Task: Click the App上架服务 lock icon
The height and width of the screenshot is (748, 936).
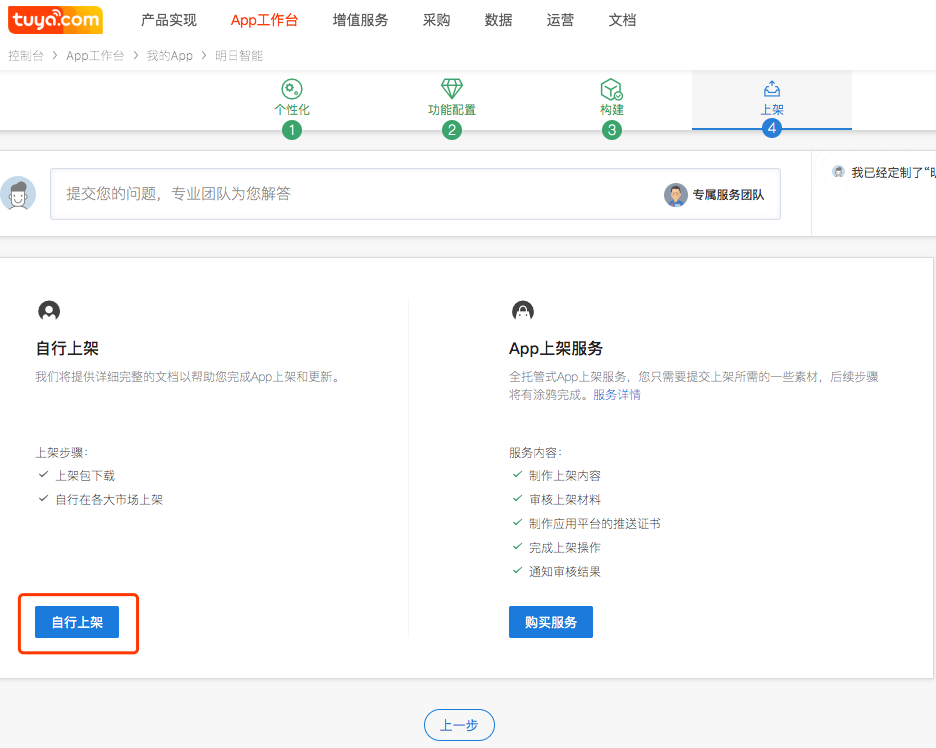Action: pos(522,311)
